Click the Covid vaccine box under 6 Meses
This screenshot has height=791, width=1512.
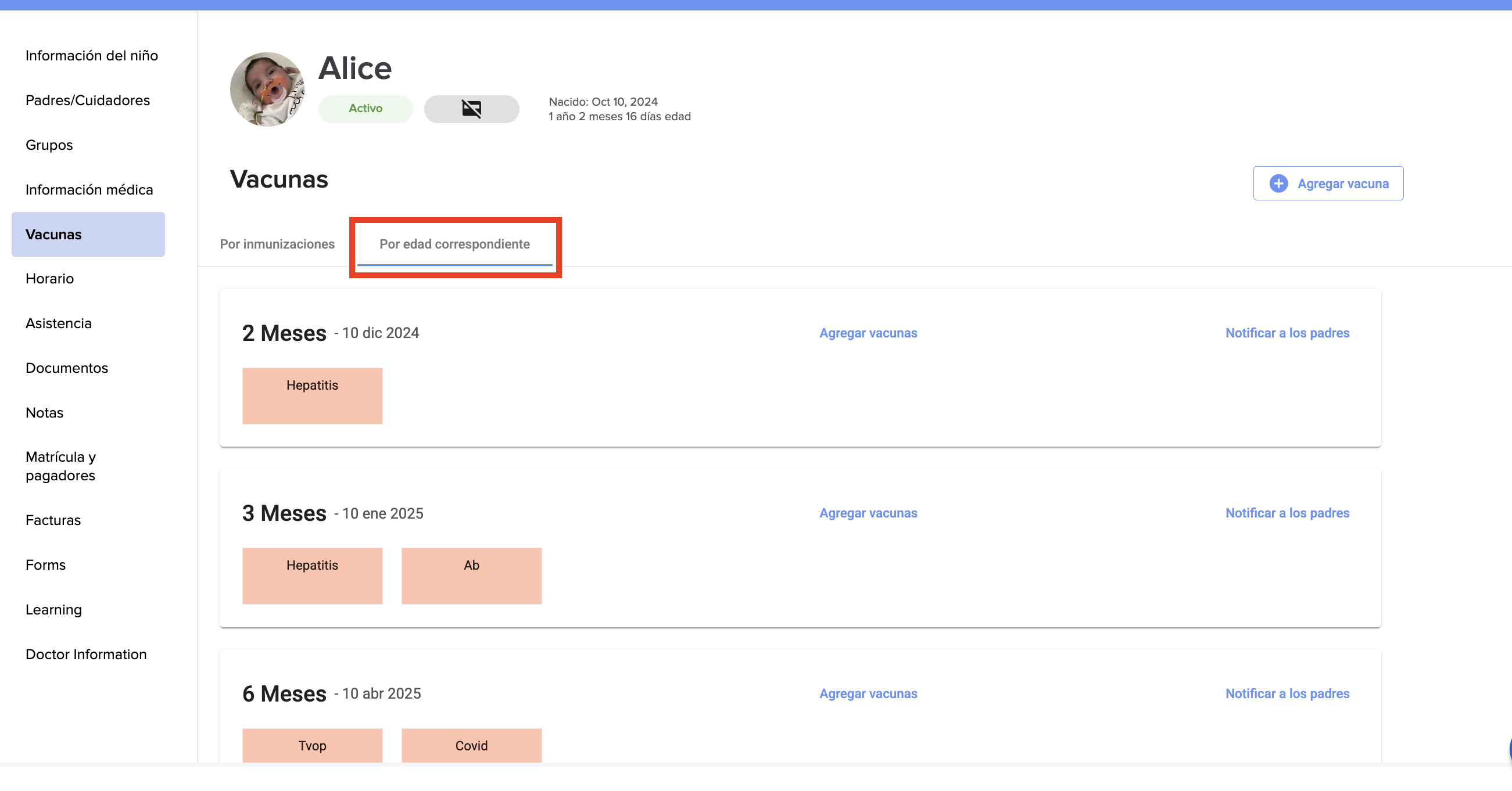(x=471, y=745)
